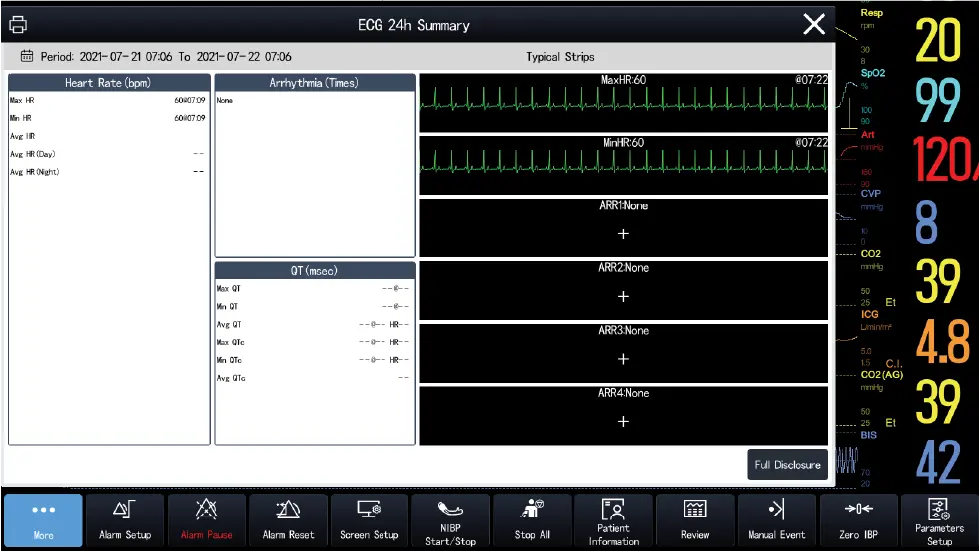The width and height of the screenshot is (979, 551).
Task: Select the MaxHR typical ECG strip
Action: click(x=623, y=103)
